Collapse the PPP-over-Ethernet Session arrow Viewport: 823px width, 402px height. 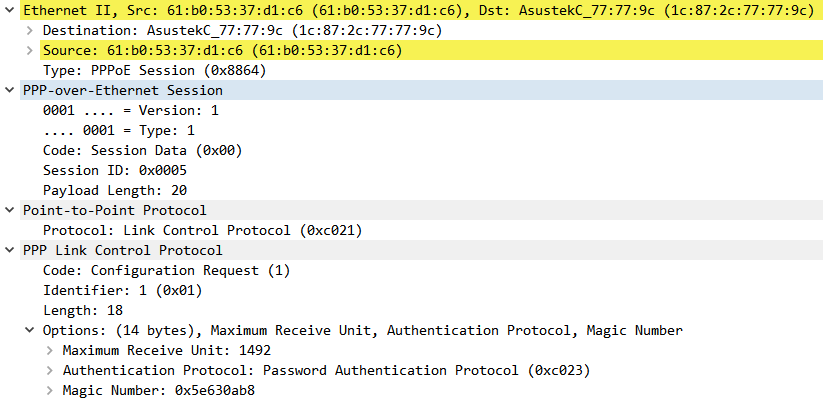coord(9,90)
